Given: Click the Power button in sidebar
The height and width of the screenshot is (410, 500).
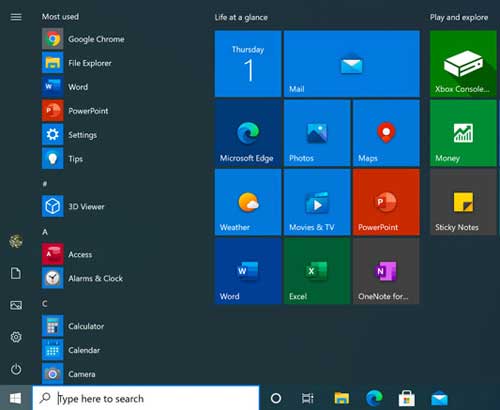Looking at the screenshot, I should (x=16, y=369).
